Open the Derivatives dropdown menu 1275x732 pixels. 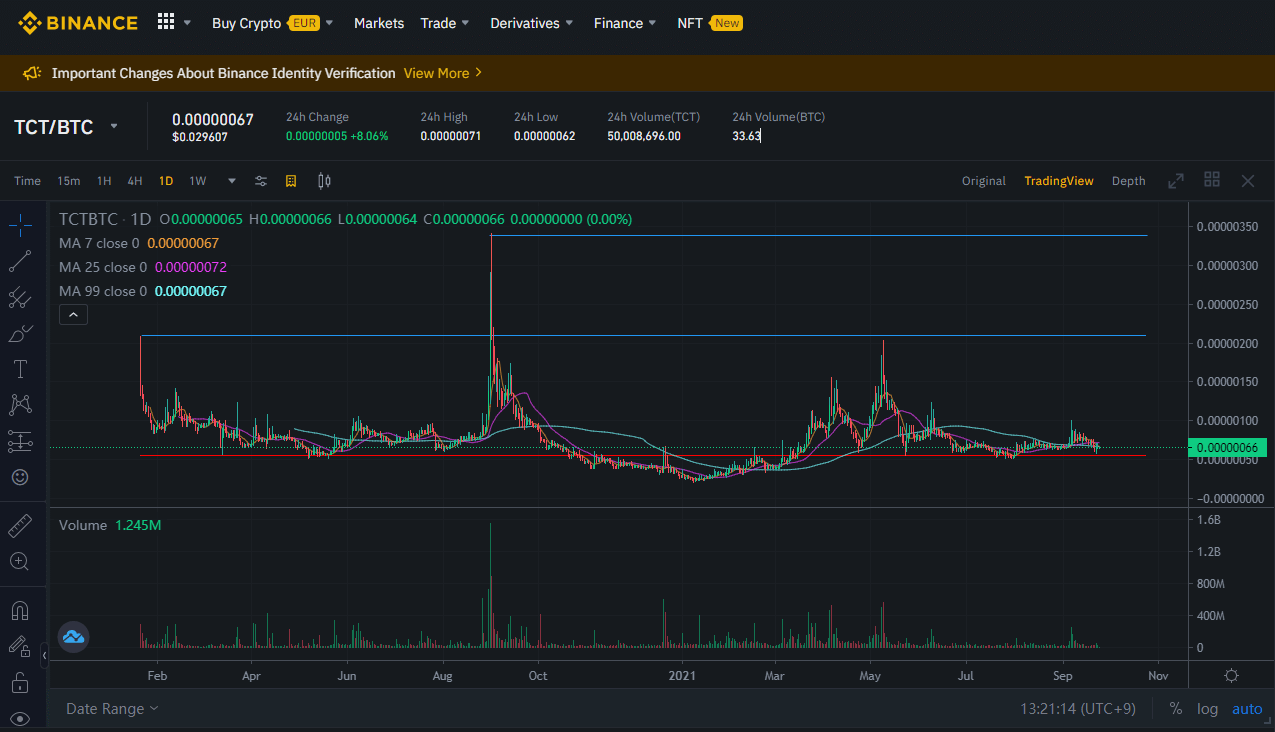point(532,23)
